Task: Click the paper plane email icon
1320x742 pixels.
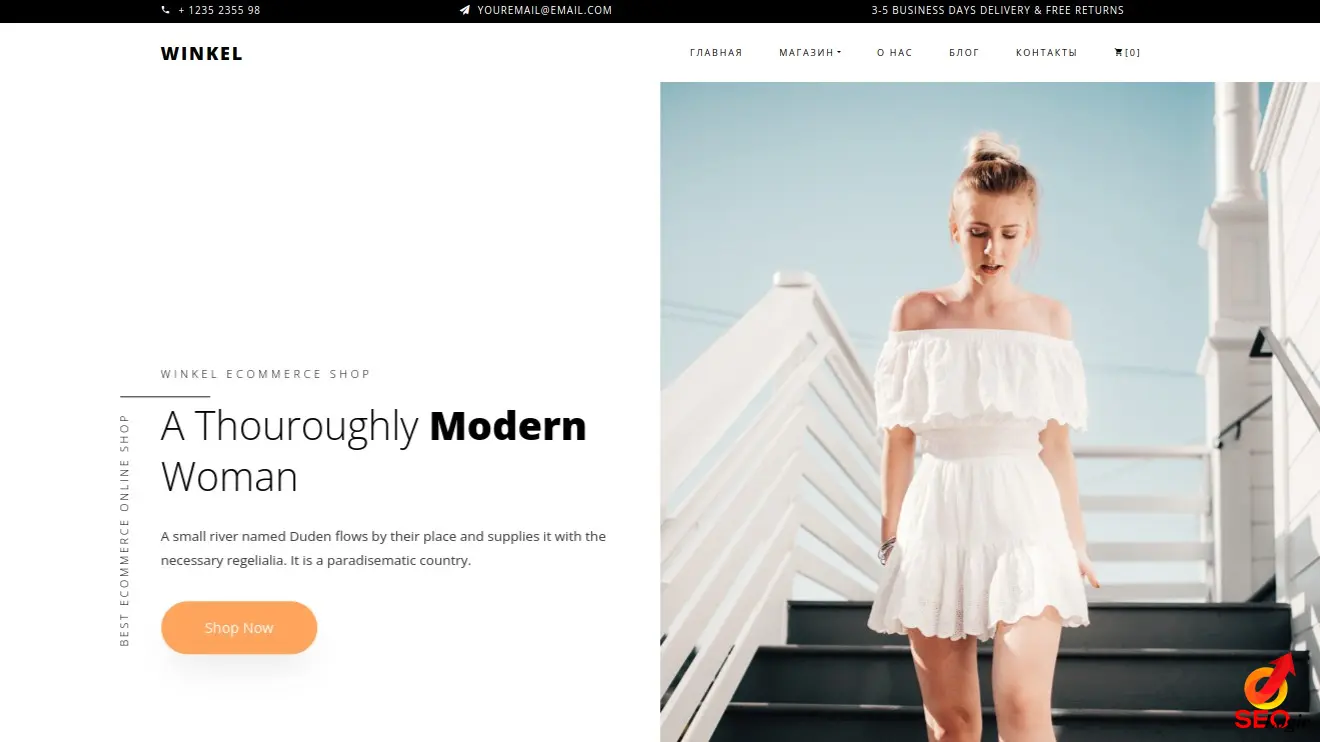Action: click(465, 10)
